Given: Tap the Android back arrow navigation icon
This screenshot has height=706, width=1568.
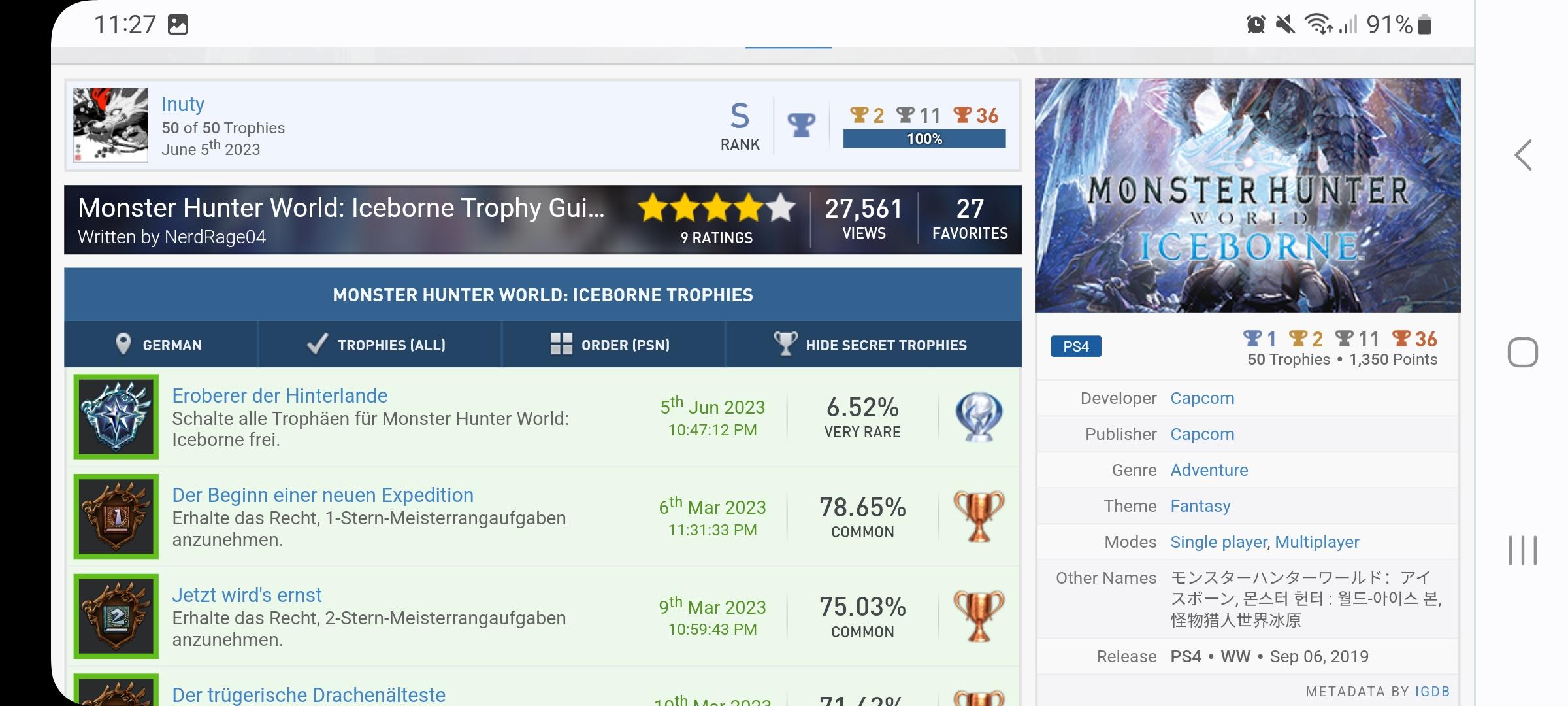Looking at the screenshot, I should coord(1524,156).
